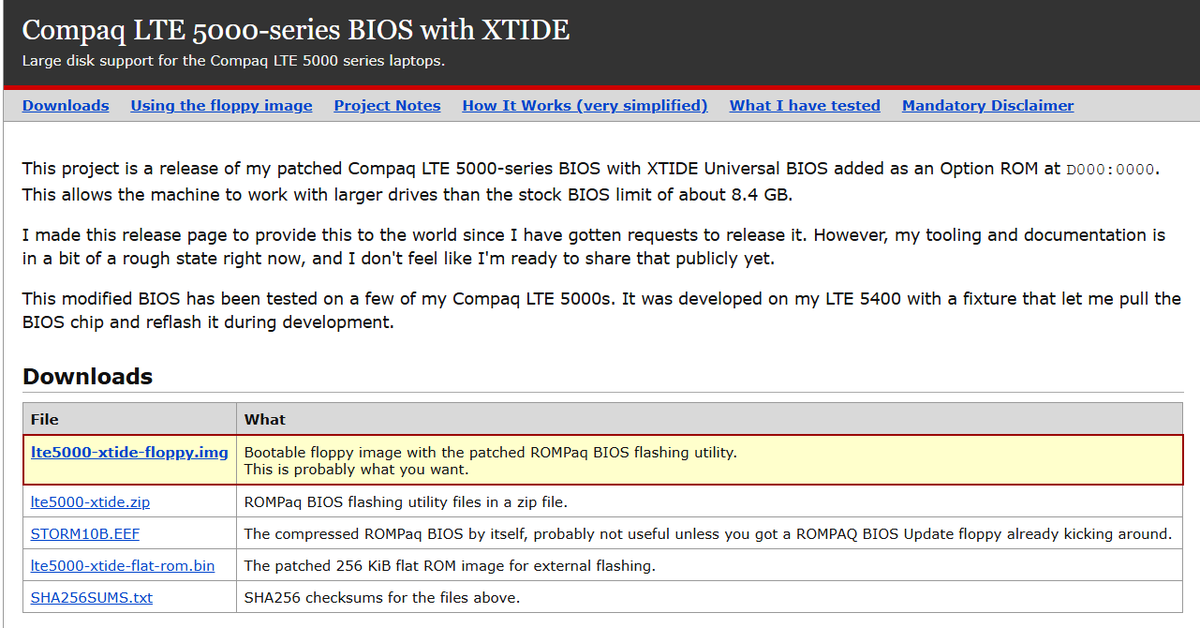1200x628 pixels.
Task: Open Project Notes navigation link
Action: pyautogui.click(x=387, y=105)
